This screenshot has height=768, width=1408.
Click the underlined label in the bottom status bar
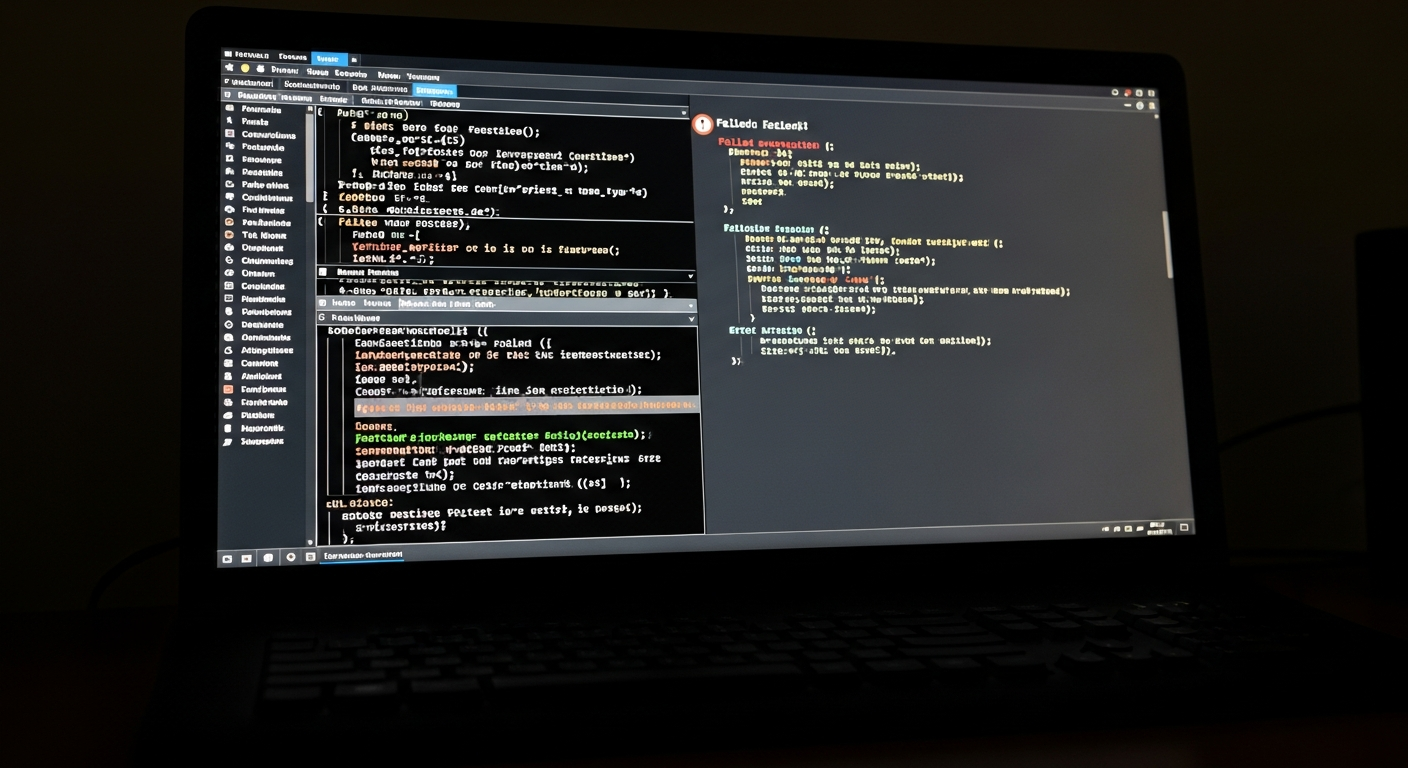coord(362,555)
